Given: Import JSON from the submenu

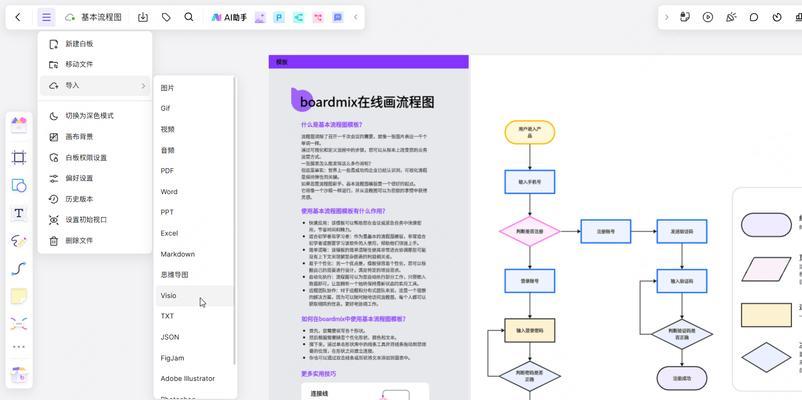Looking at the screenshot, I should [x=194, y=337].
